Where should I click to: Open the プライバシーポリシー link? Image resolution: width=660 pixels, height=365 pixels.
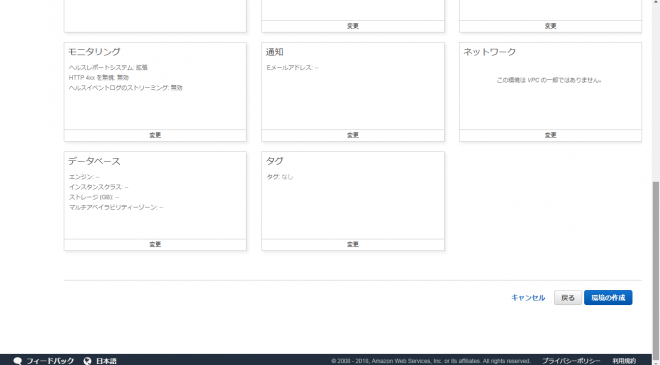571,361
